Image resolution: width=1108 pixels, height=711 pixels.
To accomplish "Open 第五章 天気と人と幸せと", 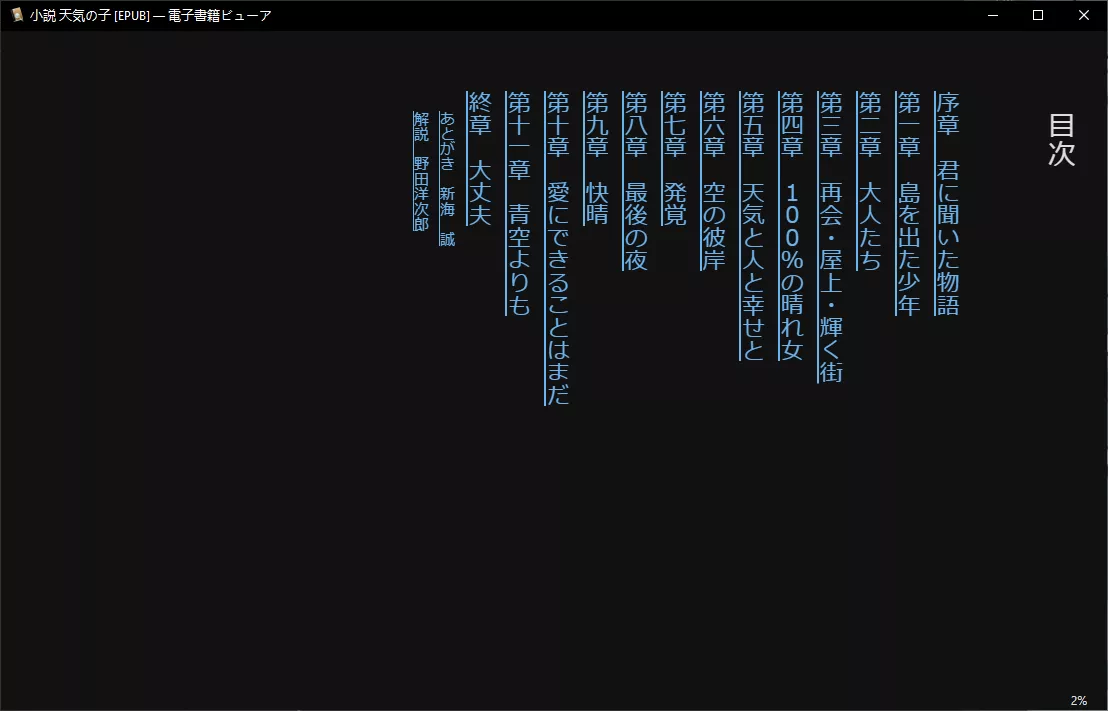I will (752, 225).
